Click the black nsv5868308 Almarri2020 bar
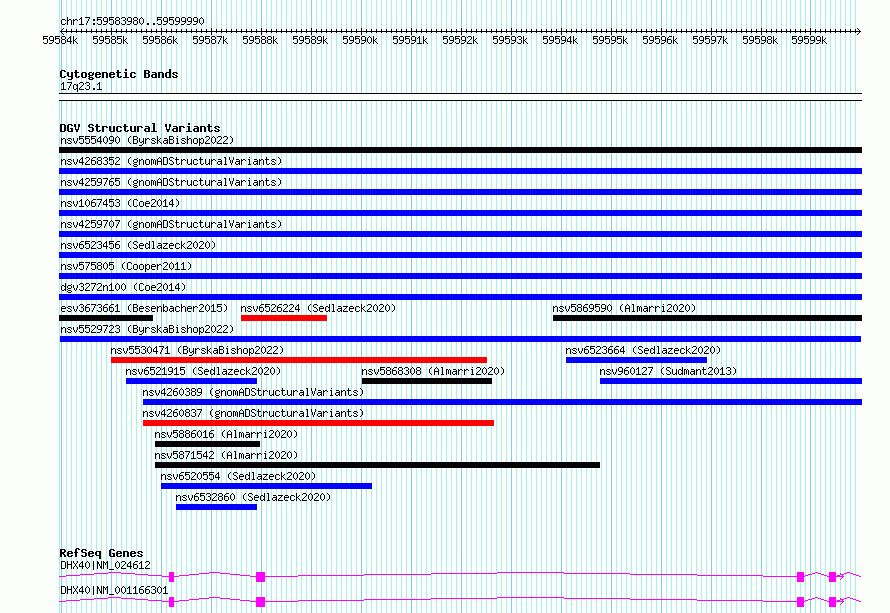 click(427, 381)
